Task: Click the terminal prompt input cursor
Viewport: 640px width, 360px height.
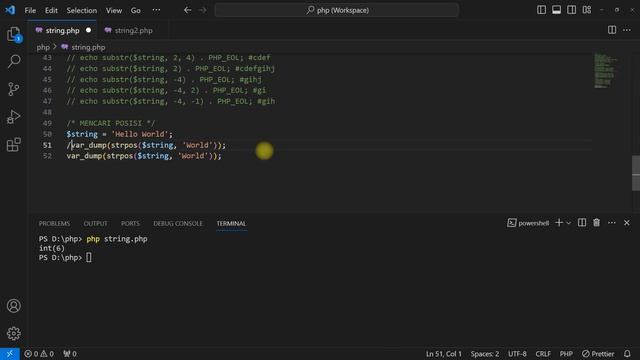Action: tap(89, 258)
